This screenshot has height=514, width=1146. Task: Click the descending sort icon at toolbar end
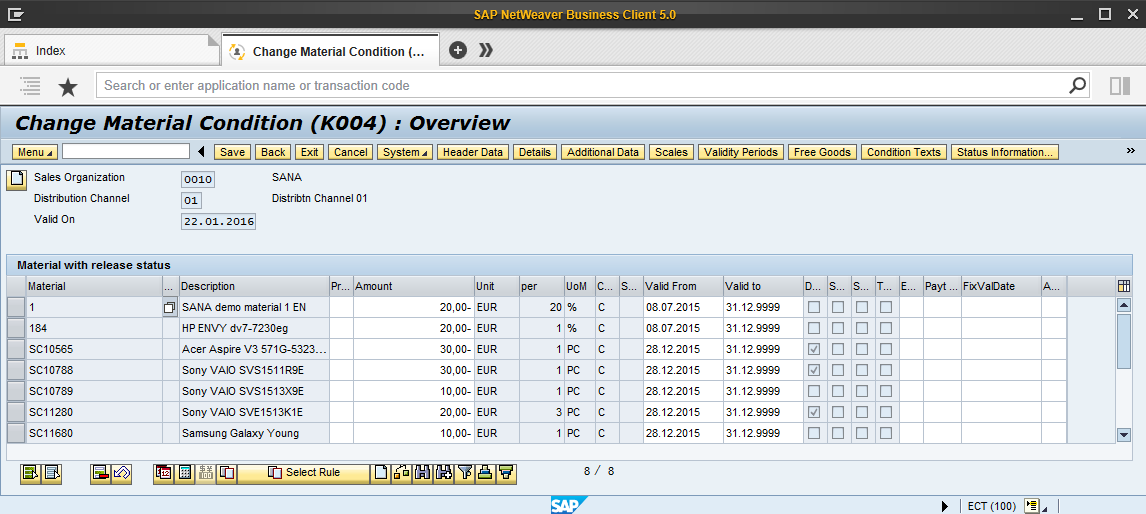pos(506,473)
